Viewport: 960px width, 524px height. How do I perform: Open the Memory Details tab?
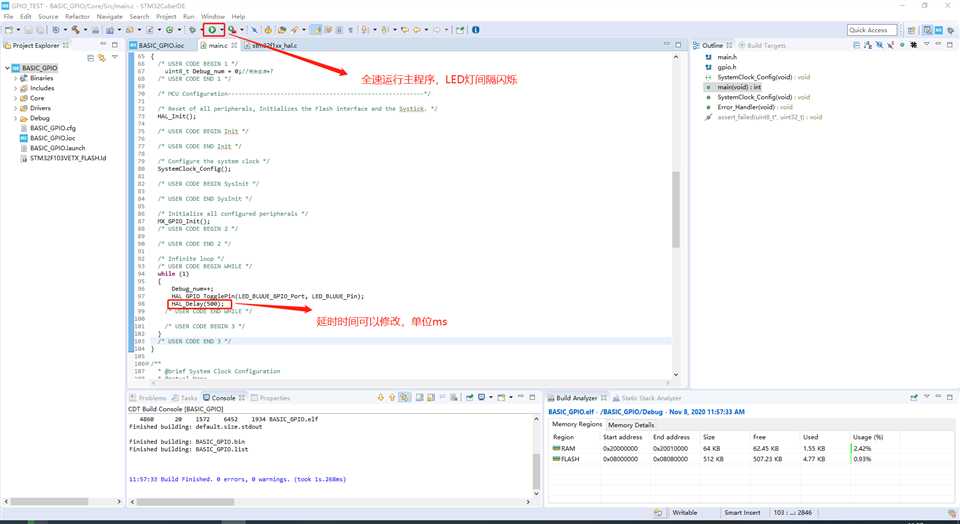tap(631, 425)
